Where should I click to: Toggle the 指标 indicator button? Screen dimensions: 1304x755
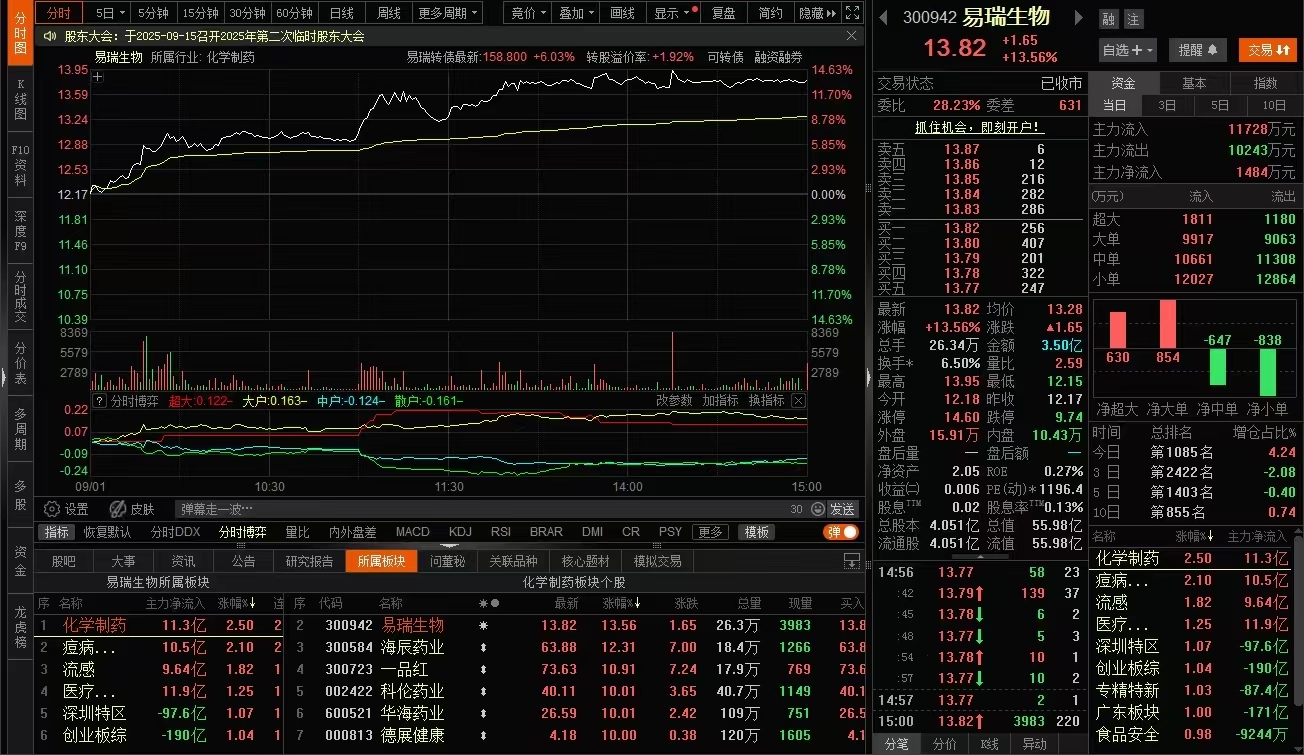tap(57, 532)
